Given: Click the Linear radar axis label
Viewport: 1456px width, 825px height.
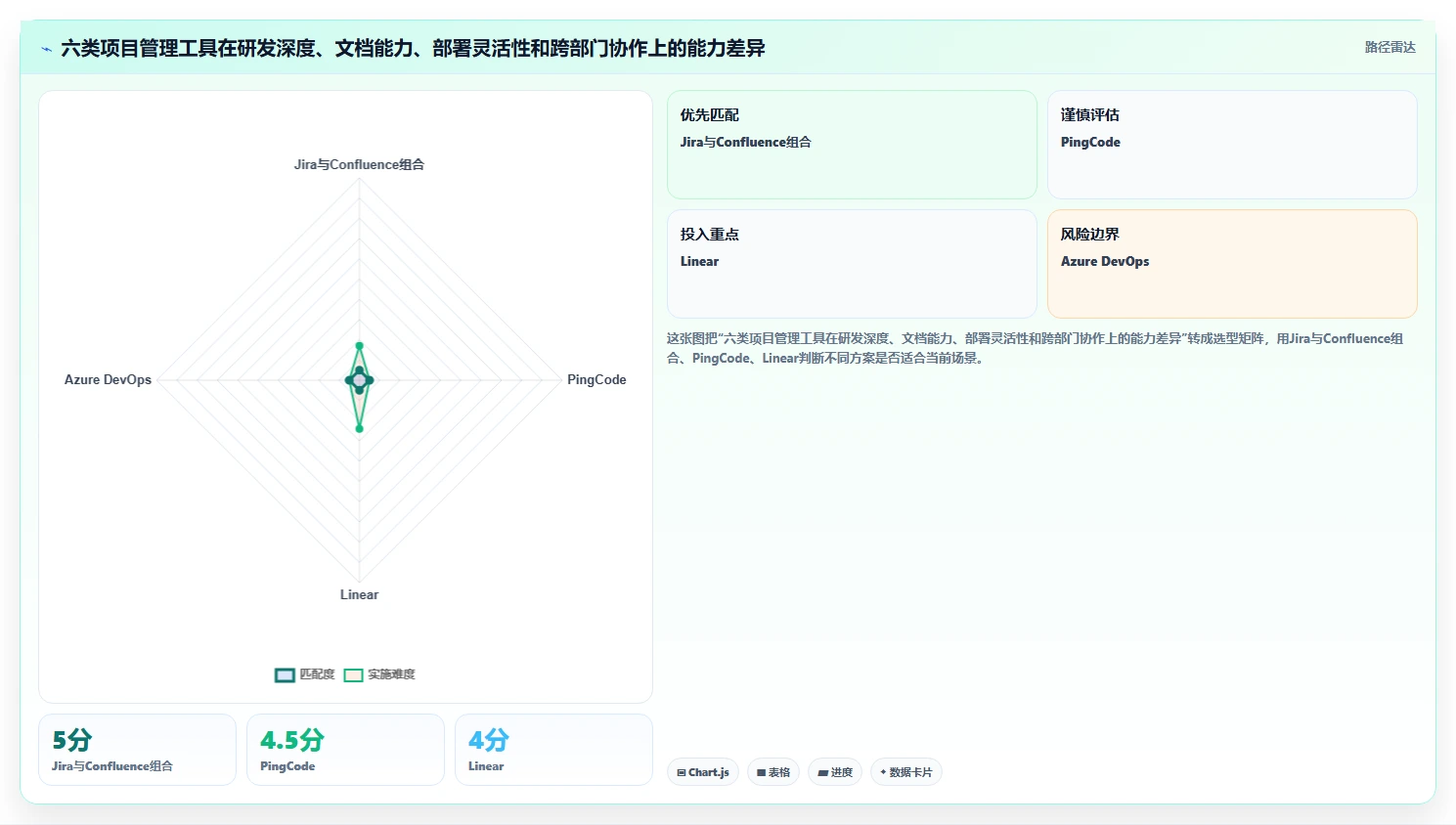Looking at the screenshot, I should [359, 594].
